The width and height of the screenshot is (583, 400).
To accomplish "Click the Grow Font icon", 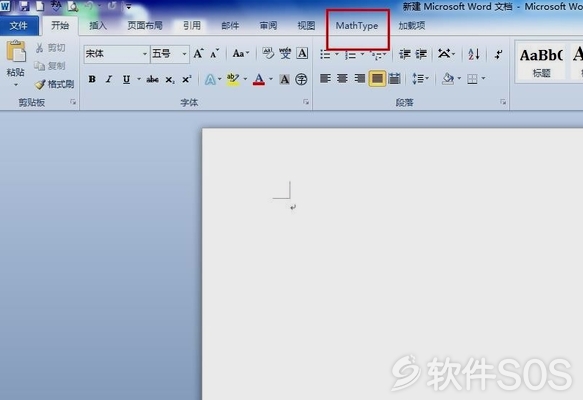I will click(199, 54).
